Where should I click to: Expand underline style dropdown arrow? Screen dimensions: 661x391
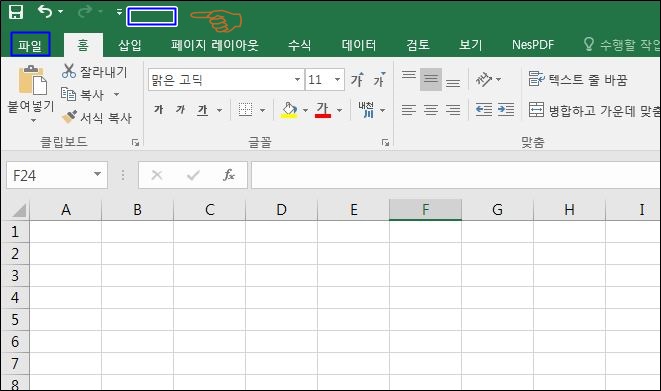point(219,110)
